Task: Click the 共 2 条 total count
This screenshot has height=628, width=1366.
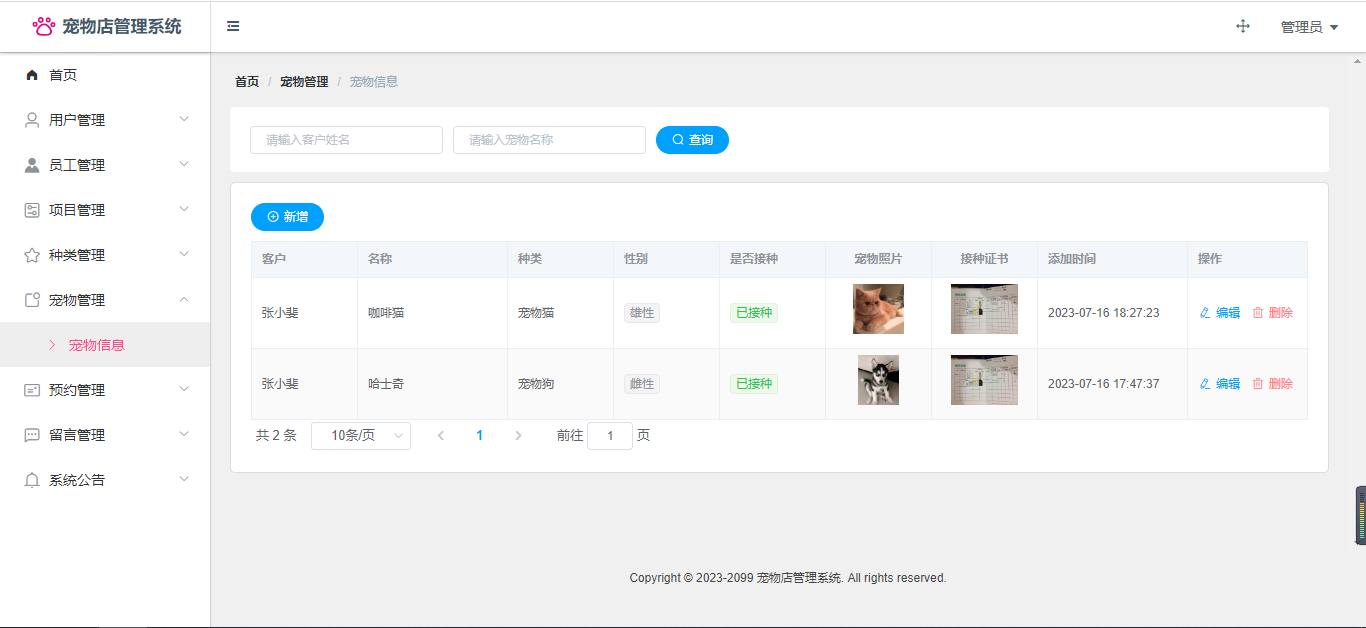Action: coord(276,436)
